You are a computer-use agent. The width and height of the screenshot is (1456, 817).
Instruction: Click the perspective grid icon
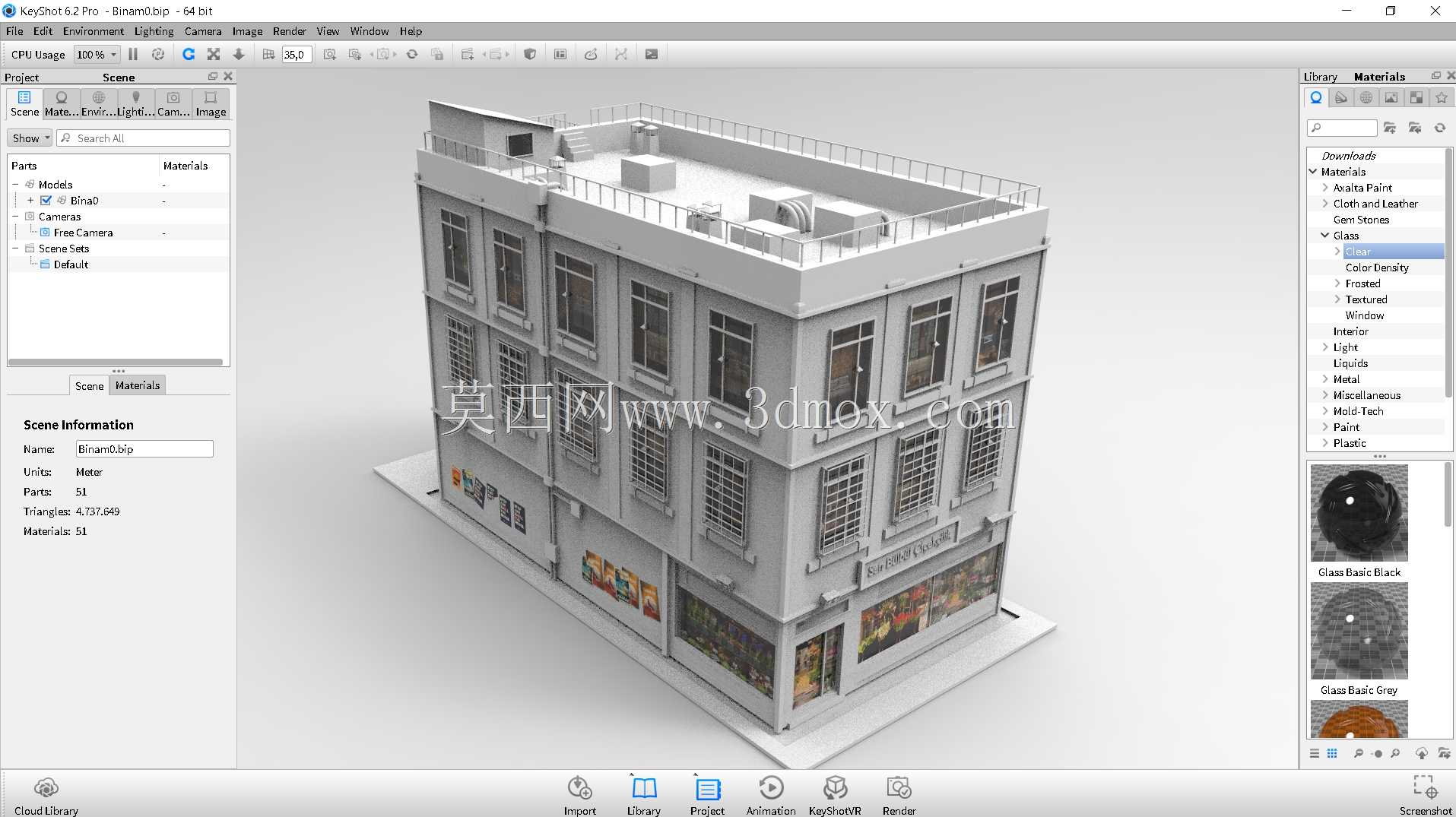point(268,54)
